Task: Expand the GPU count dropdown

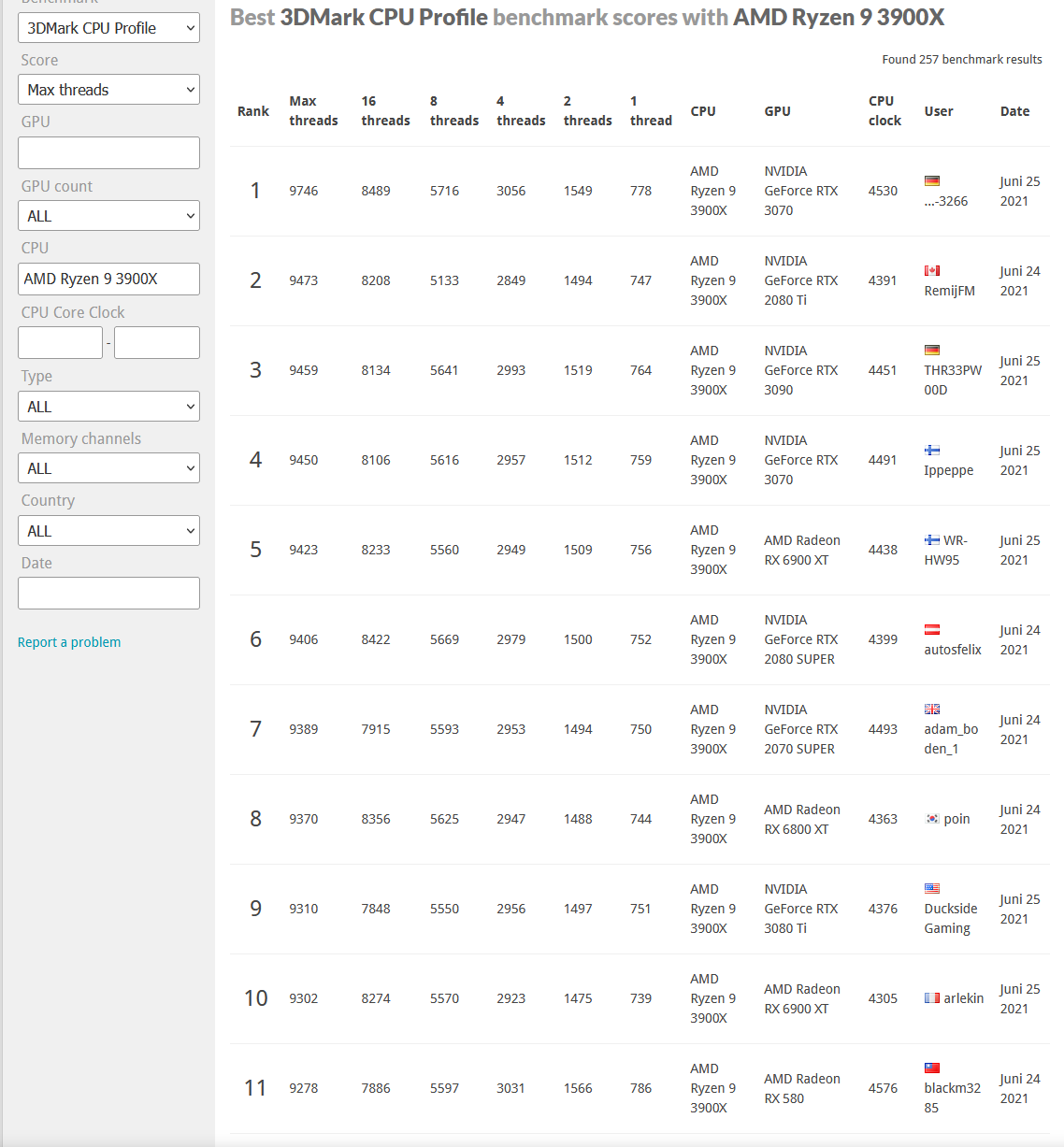Action: point(108,216)
